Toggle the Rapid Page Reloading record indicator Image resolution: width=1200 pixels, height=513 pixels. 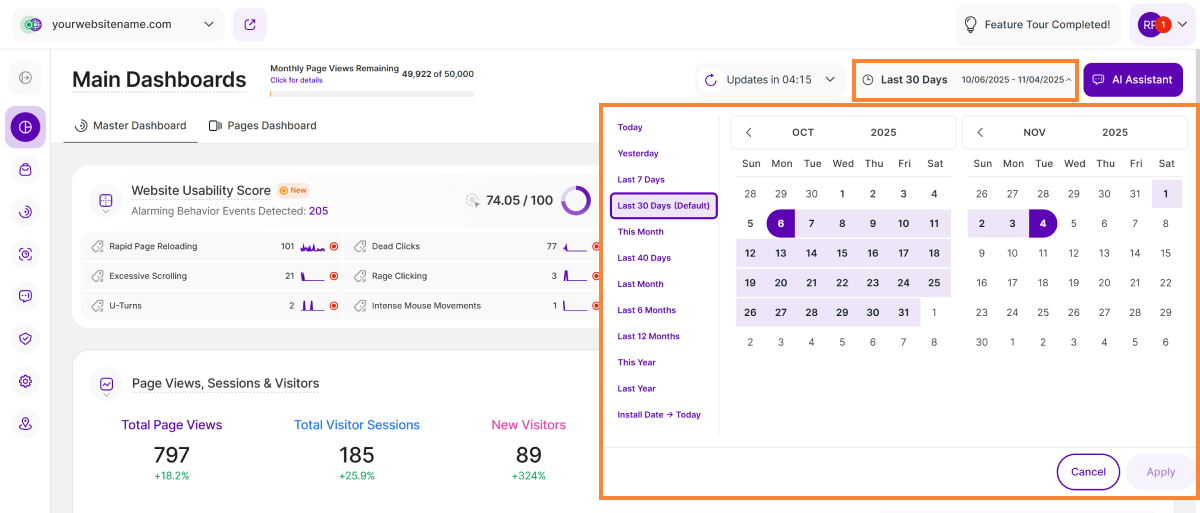click(334, 246)
